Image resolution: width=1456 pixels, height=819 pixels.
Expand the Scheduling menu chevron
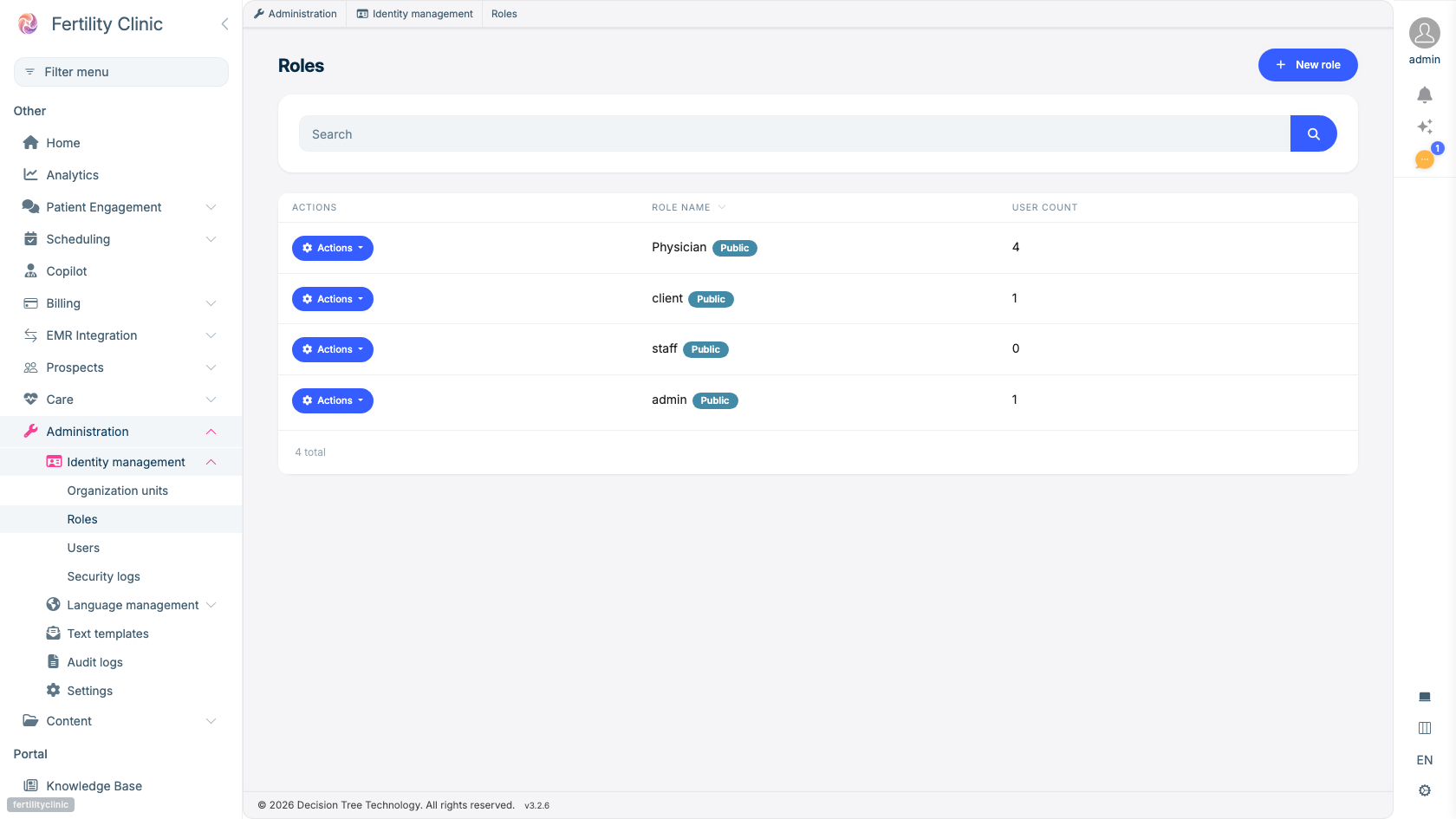click(211, 239)
